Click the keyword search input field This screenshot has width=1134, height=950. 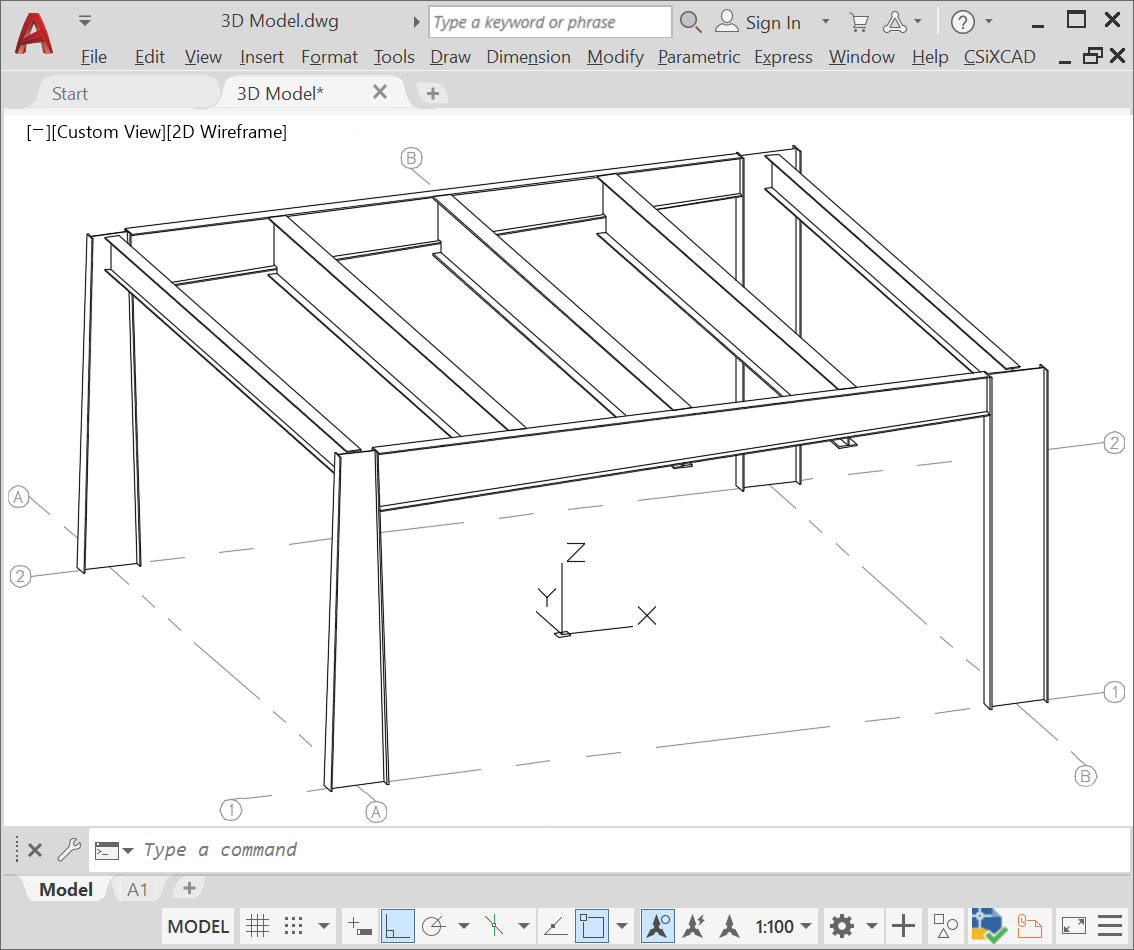550,22
